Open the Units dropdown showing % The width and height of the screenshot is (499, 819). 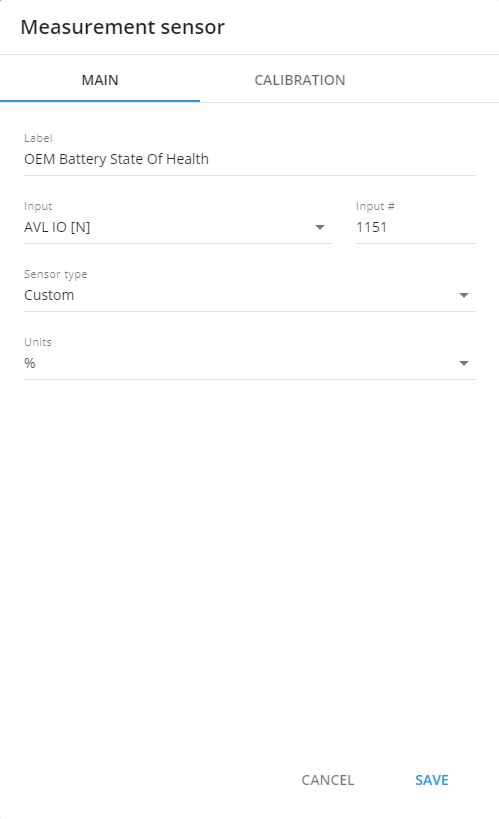click(250, 363)
